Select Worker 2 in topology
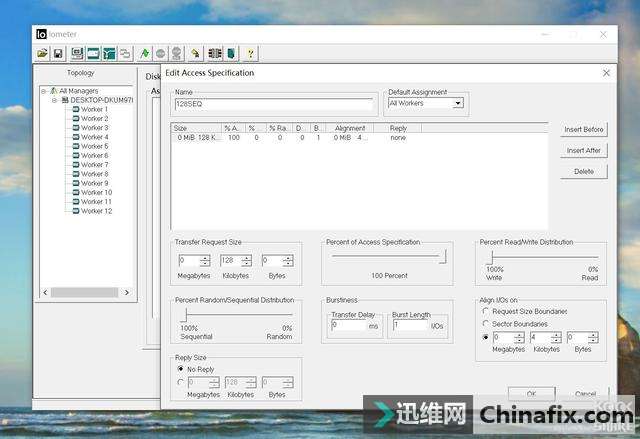Screen dimensions: 640x439 tap(94, 119)
